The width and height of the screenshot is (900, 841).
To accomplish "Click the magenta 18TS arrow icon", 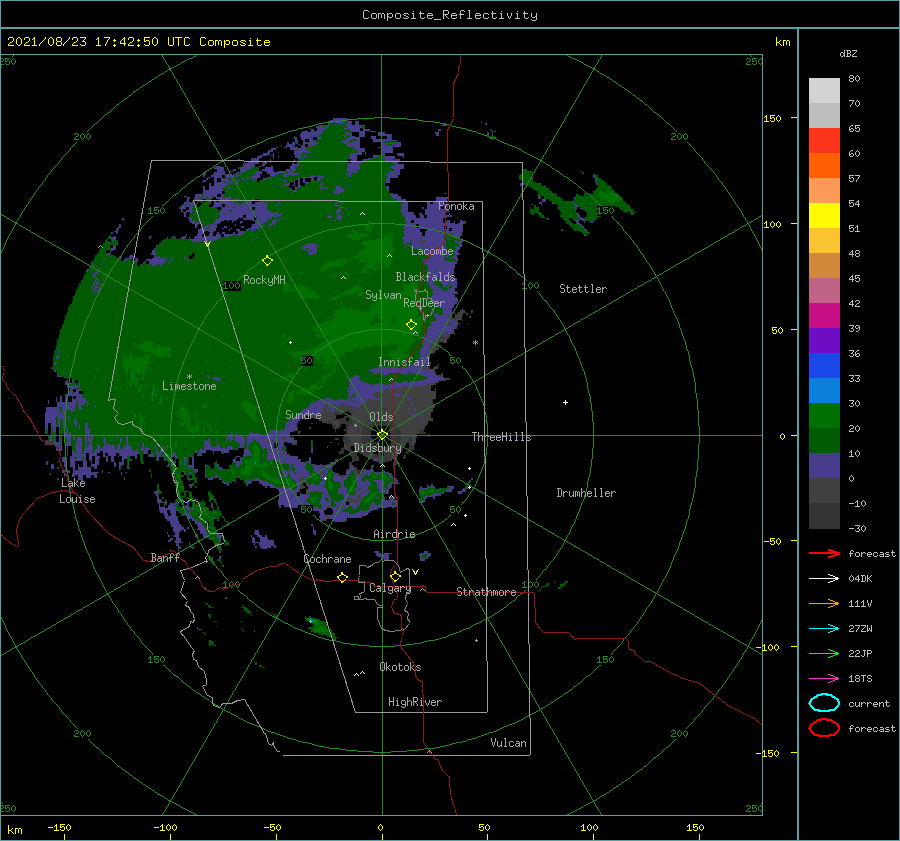I will click(x=824, y=679).
